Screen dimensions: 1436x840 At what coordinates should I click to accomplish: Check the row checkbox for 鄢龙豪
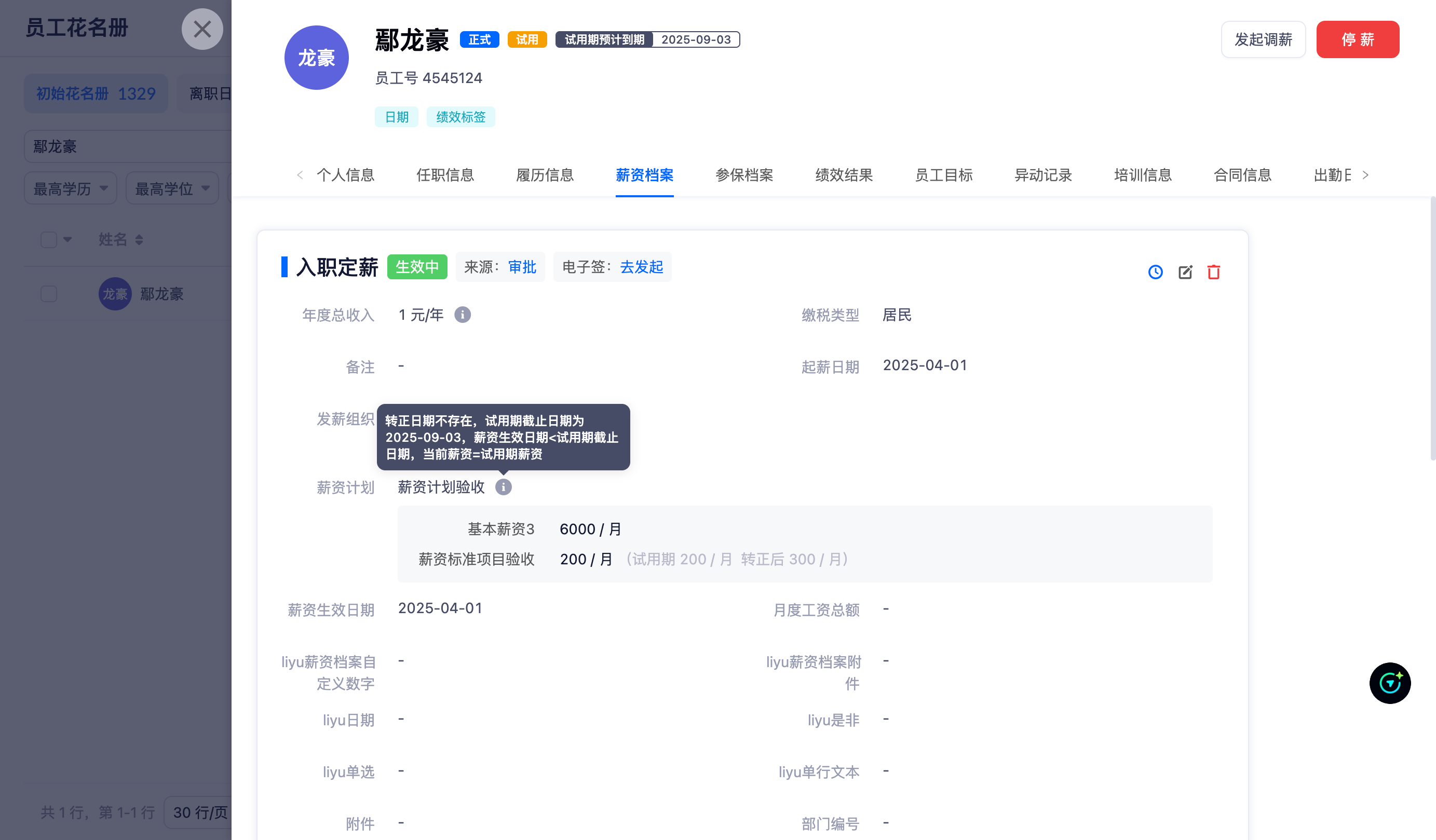(49, 293)
